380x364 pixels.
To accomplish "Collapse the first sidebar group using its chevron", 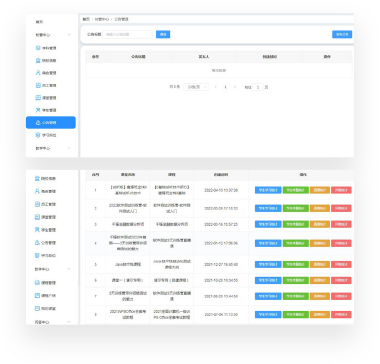I will coord(69,35).
